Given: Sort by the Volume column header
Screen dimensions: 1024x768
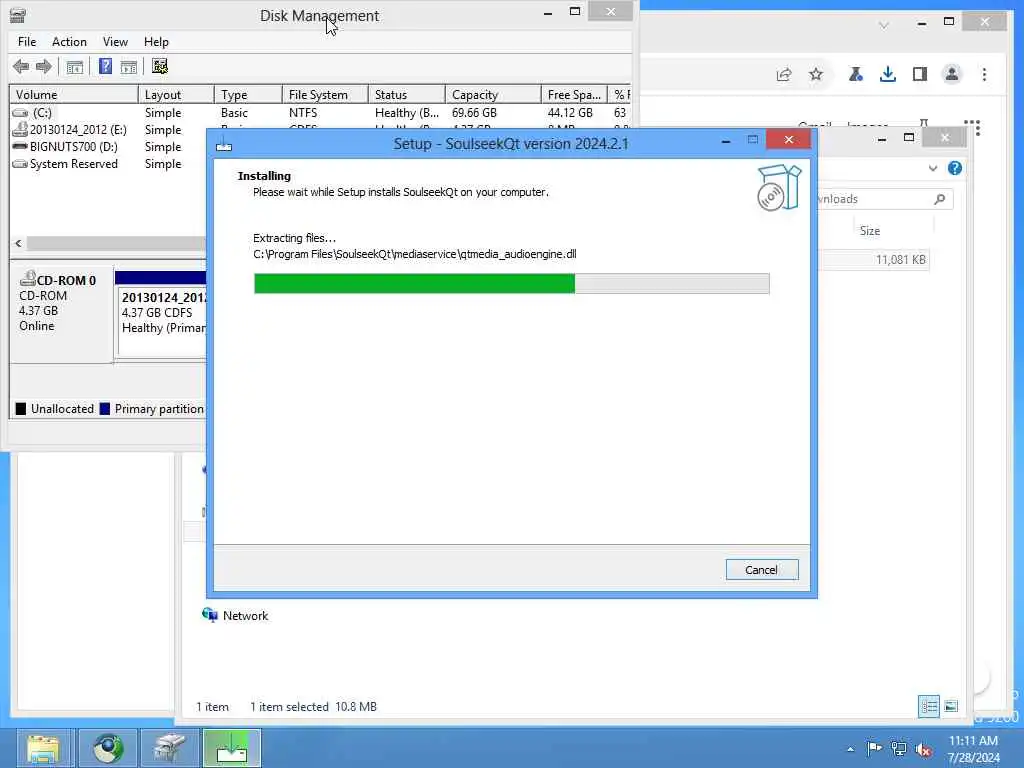Looking at the screenshot, I should 74,95.
